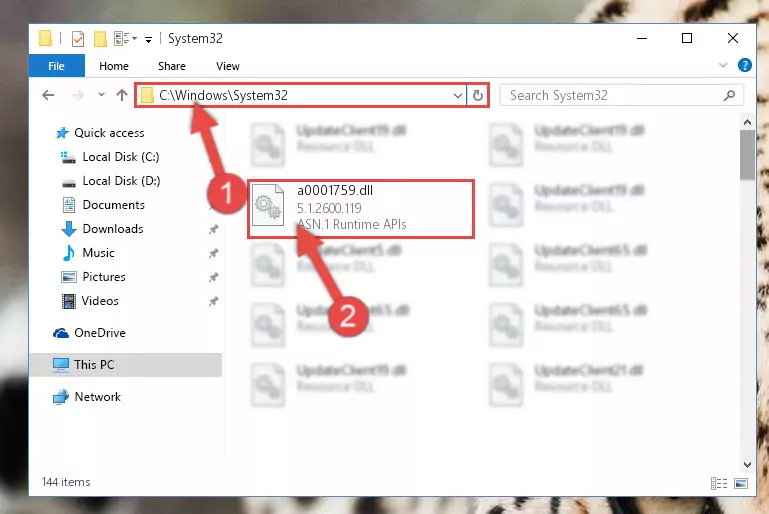Image resolution: width=769 pixels, height=514 pixels.
Task: Maximize the System32 window
Action: [x=687, y=38]
